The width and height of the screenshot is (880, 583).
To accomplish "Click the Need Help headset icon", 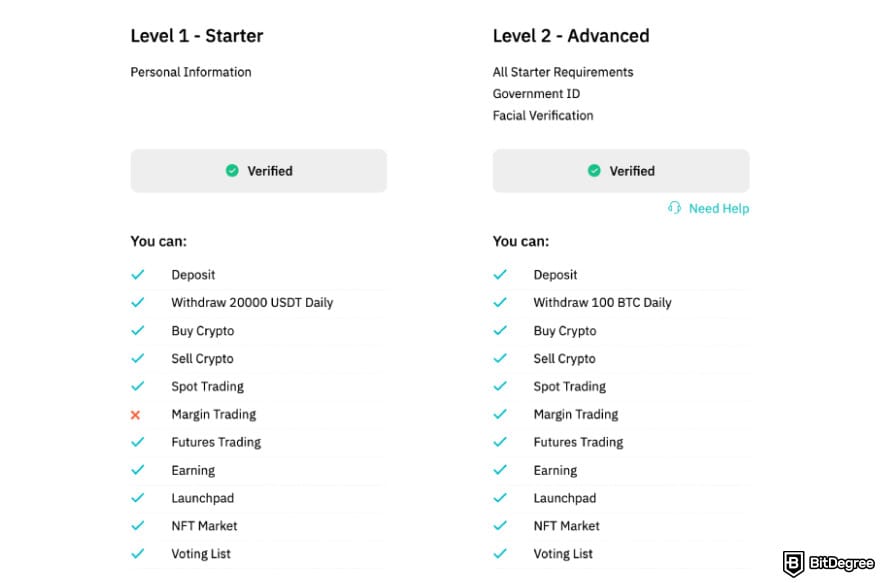I will pyautogui.click(x=674, y=208).
